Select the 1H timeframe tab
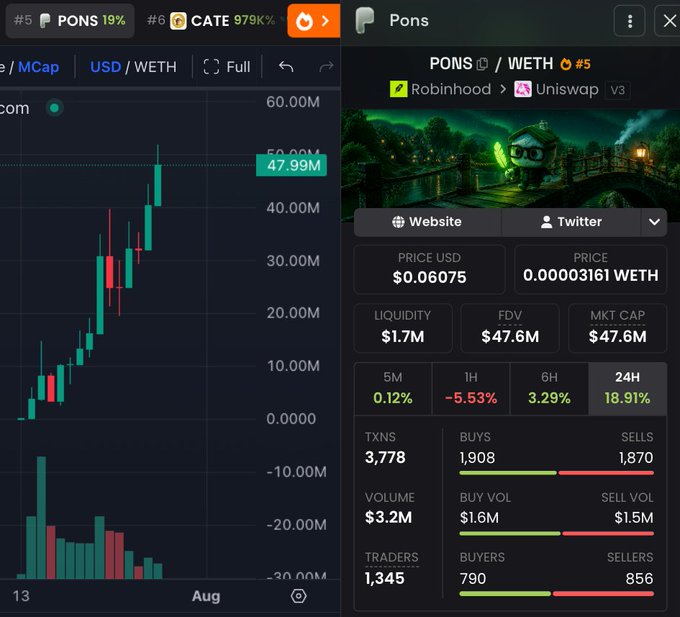This screenshot has width=680, height=617. [471, 388]
